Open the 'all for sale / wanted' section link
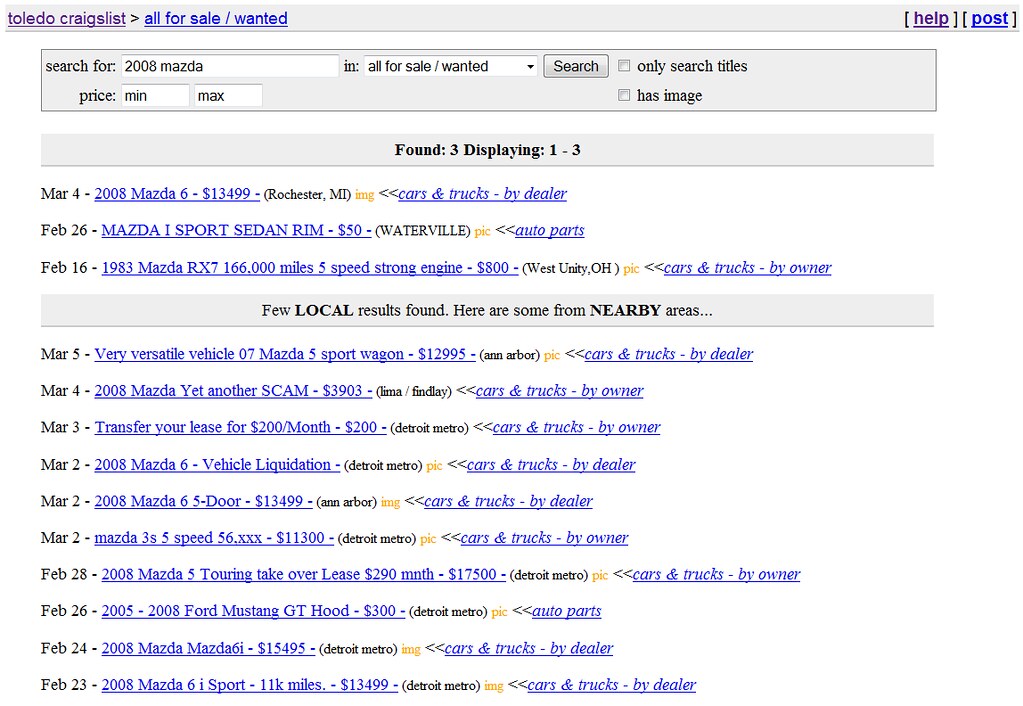Image resolution: width=1023 pixels, height=706 pixels. click(x=216, y=18)
